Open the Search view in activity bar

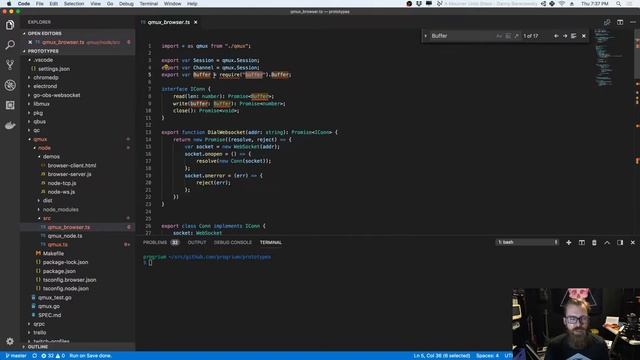click(x=10, y=45)
